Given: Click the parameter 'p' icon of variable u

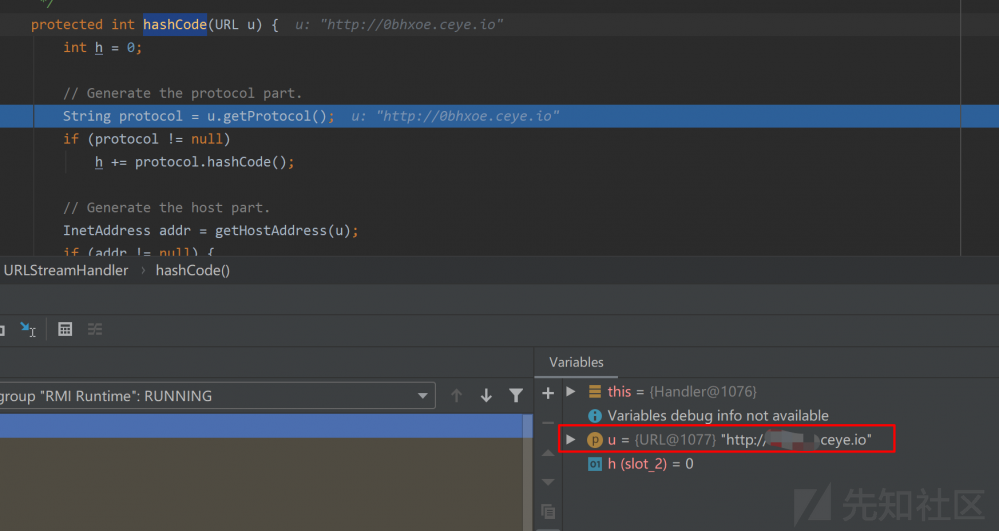Looking at the screenshot, I should coord(594,440).
